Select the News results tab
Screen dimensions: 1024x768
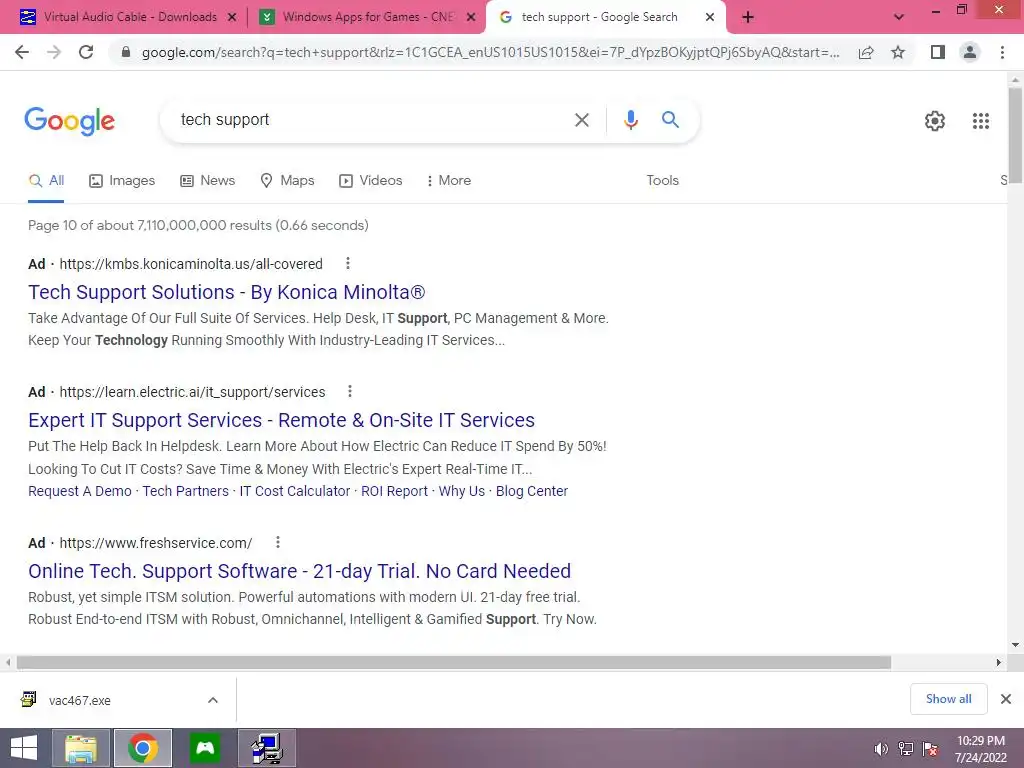coord(208,180)
